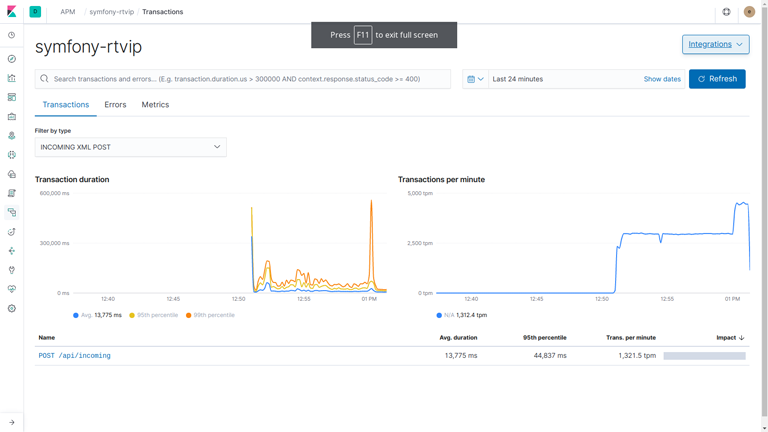Click the search transactions and errors field

(x=242, y=79)
